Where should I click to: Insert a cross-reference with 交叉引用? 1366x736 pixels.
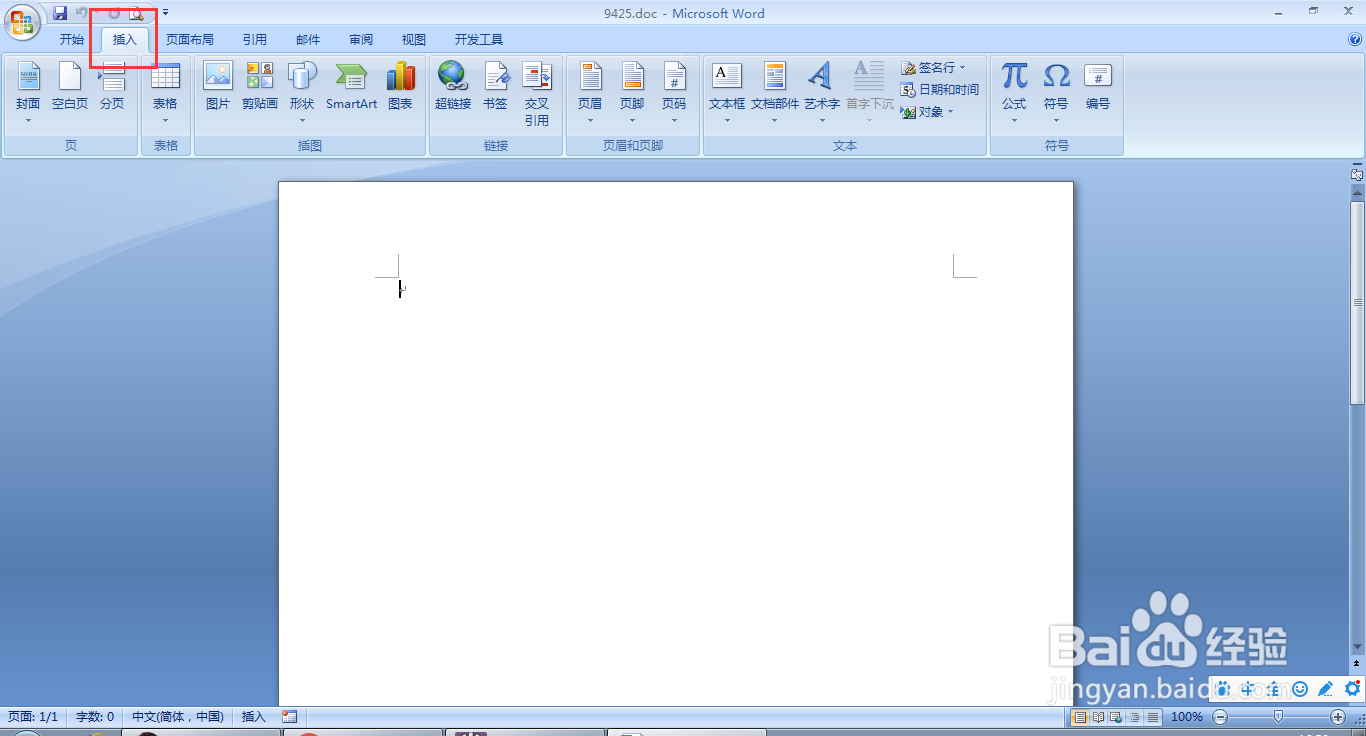537,93
